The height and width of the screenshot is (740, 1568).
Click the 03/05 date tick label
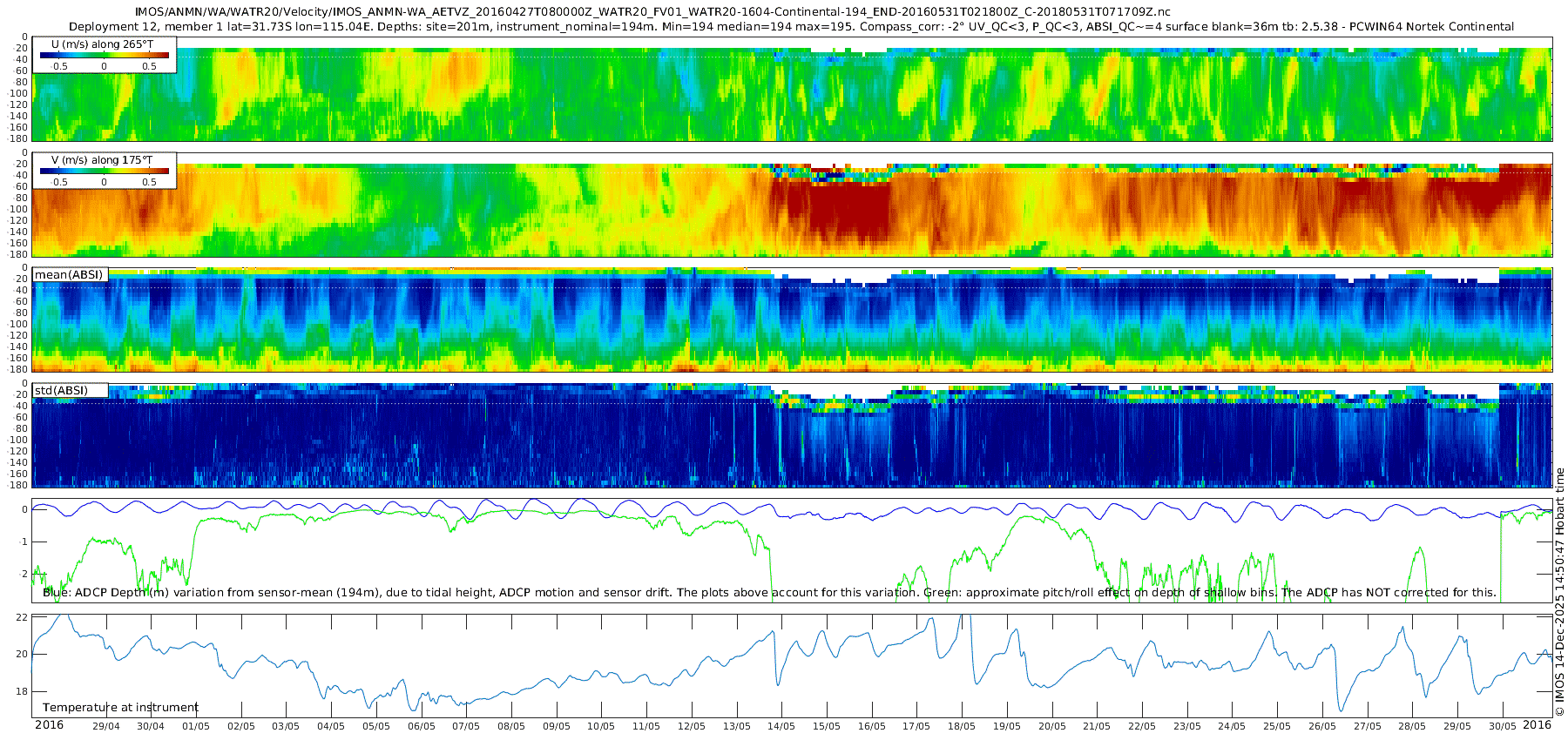286,727
